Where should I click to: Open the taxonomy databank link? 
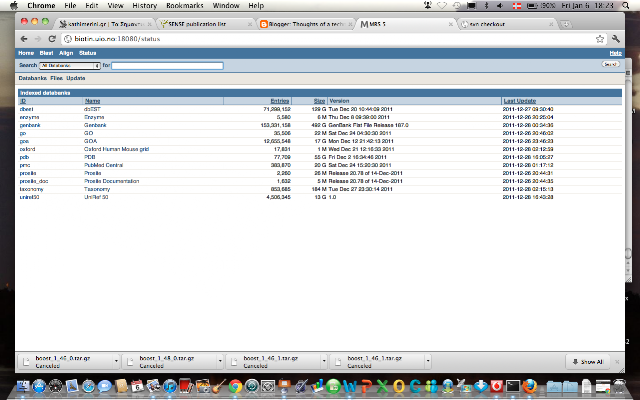click(31, 189)
